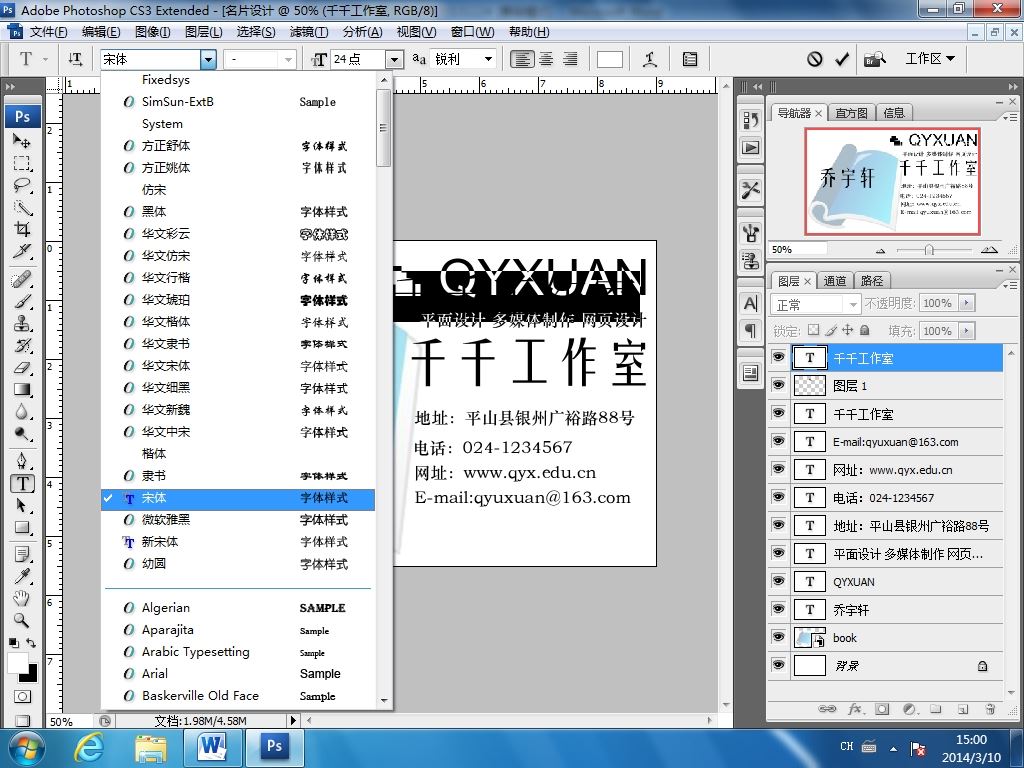Hide the QYXUAN text layer
Screen dimensions: 1024x768
click(778, 581)
